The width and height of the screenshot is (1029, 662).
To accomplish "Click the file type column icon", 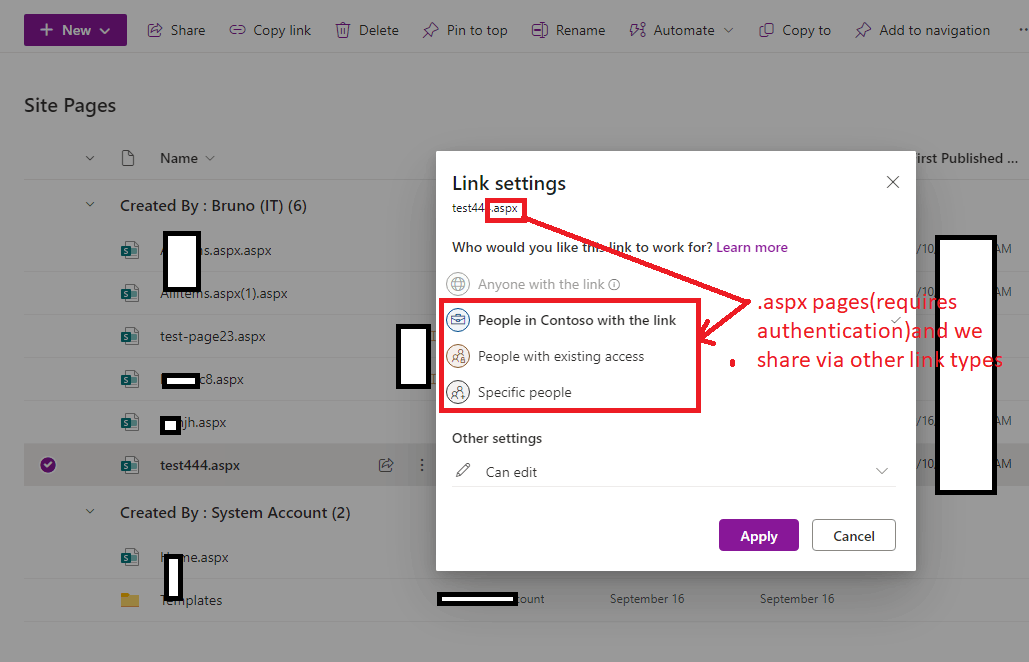I will coord(128,158).
